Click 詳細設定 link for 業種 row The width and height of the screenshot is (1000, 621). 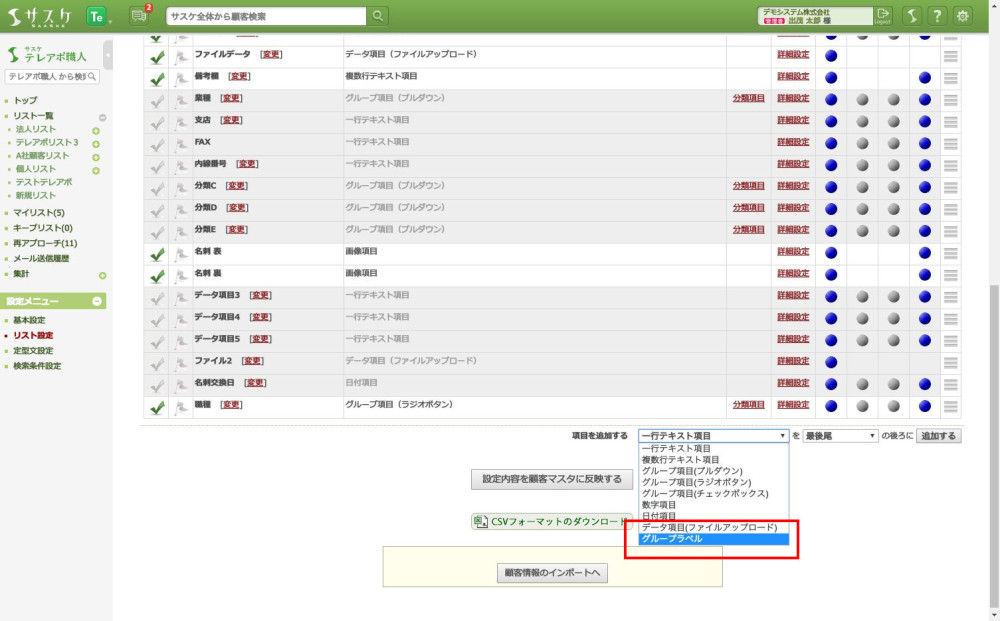tap(793, 98)
